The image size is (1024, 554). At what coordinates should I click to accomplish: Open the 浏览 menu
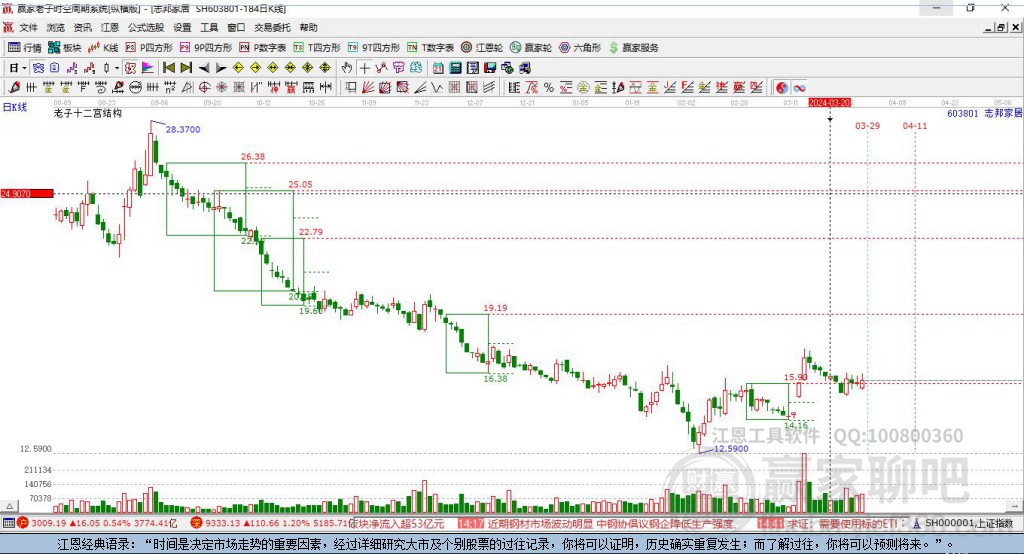(x=56, y=27)
